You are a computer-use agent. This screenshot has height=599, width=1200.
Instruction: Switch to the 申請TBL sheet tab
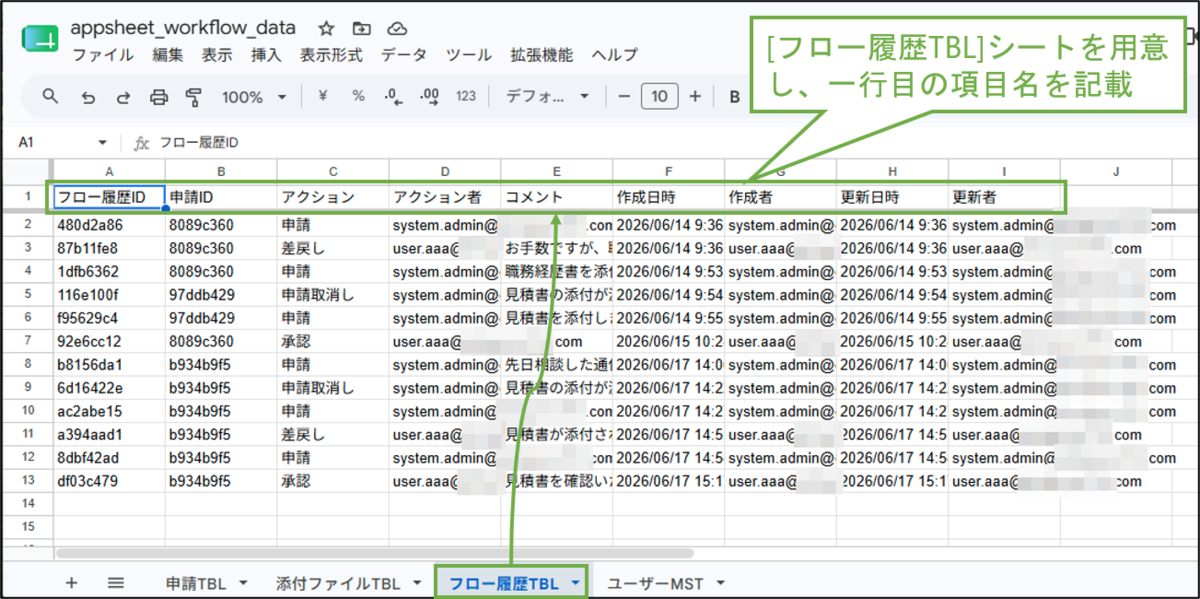(196, 582)
